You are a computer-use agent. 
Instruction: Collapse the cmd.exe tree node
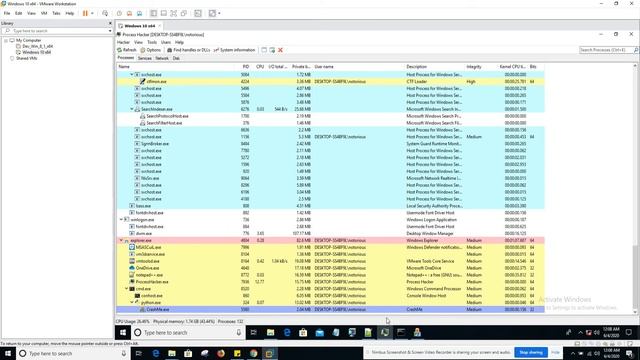[x=127, y=289]
